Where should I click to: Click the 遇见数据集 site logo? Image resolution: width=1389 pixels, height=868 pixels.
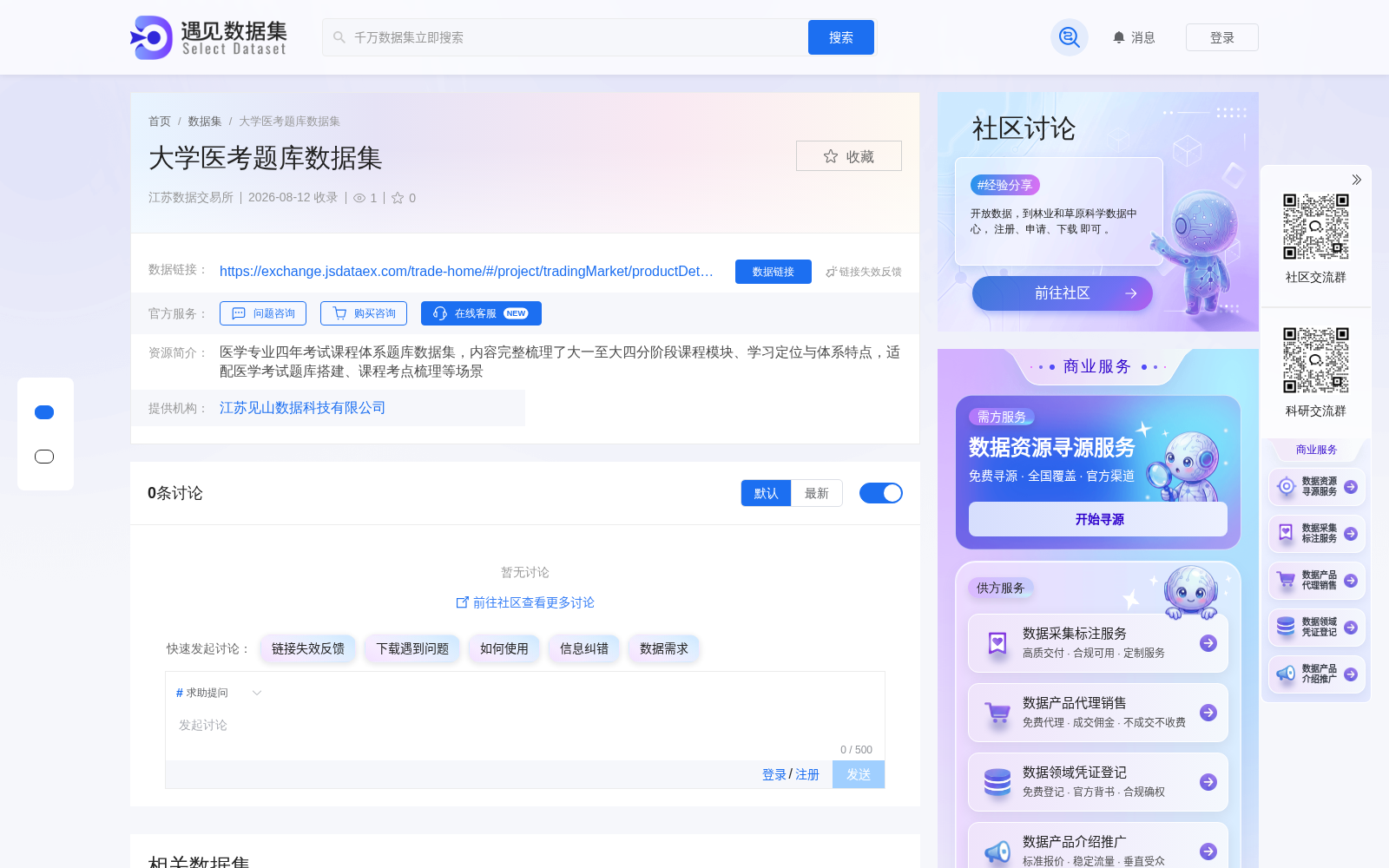pyautogui.click(x=208, y=37)
